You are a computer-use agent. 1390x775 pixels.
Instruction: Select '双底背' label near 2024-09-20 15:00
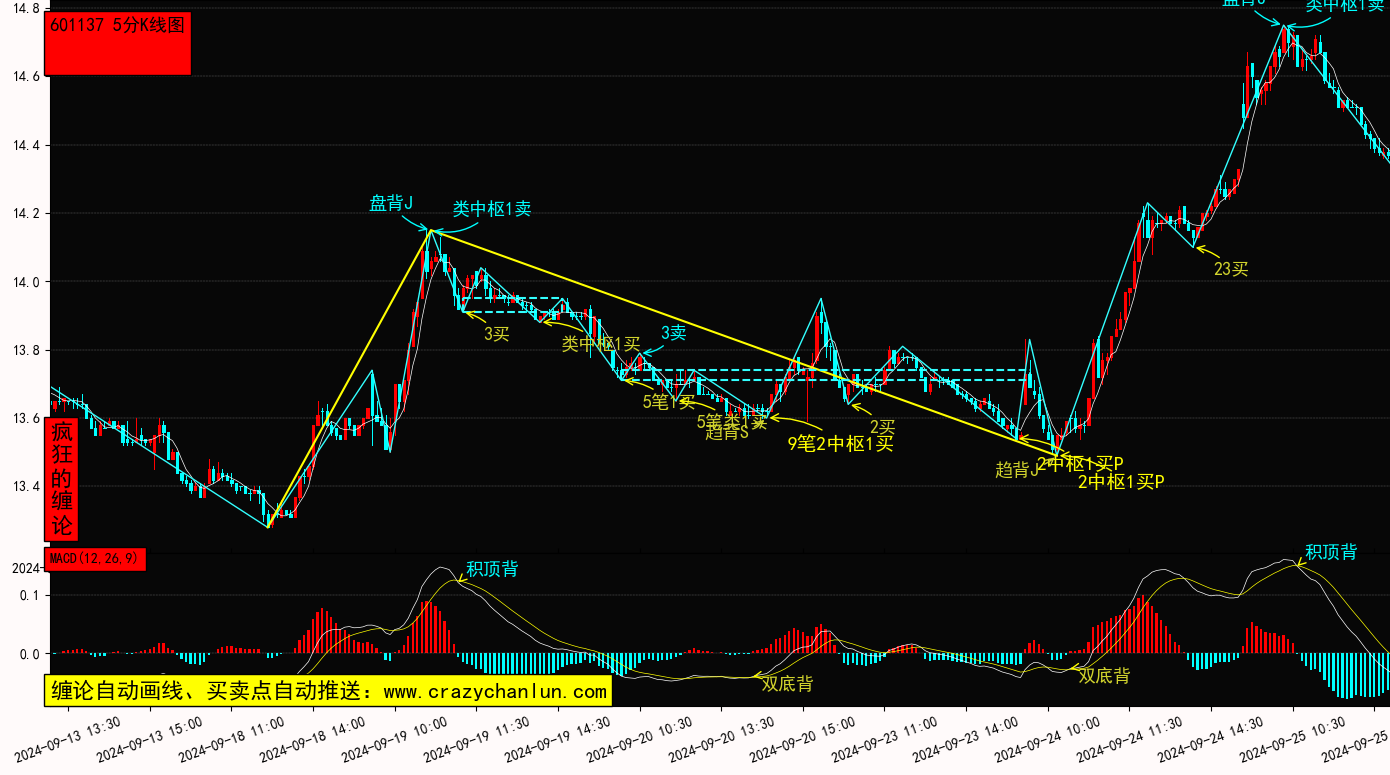point(787,684)
